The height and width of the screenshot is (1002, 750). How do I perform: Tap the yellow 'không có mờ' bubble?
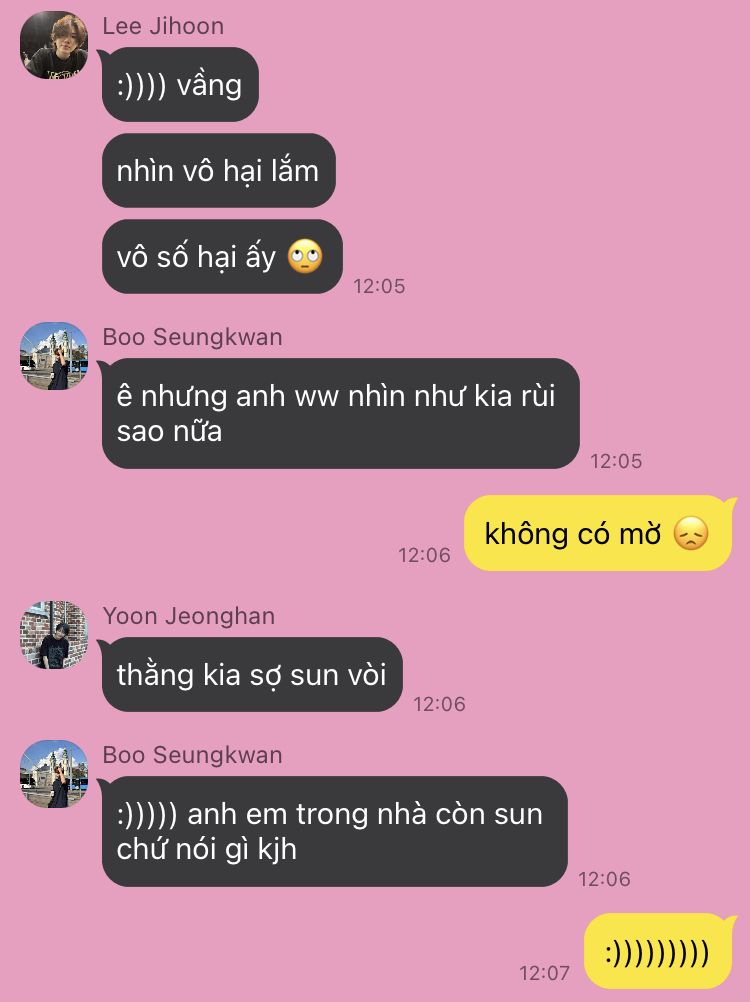[598, 533]
